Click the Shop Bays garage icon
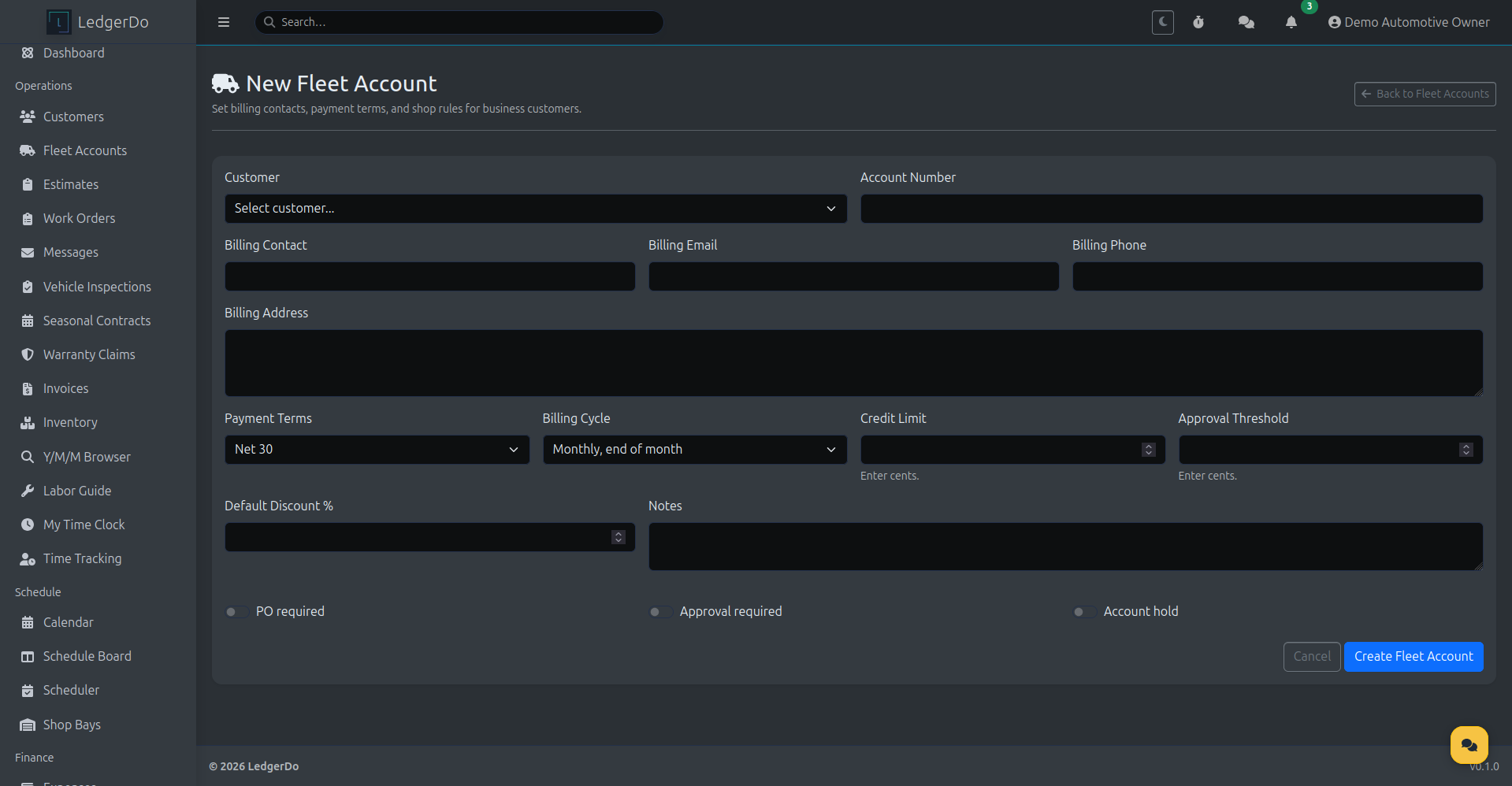 [28, 725]
